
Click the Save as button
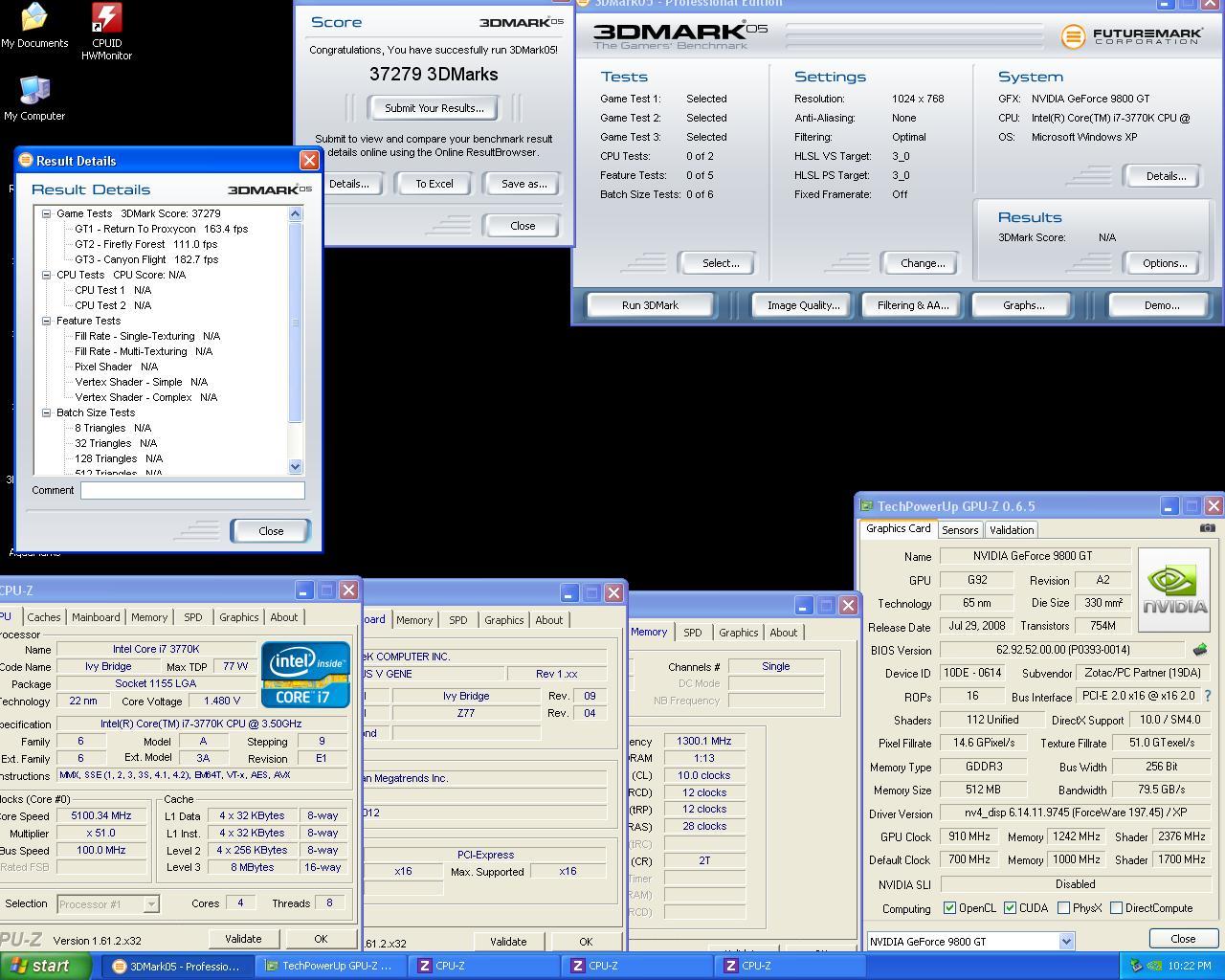[x=523, y=184]
